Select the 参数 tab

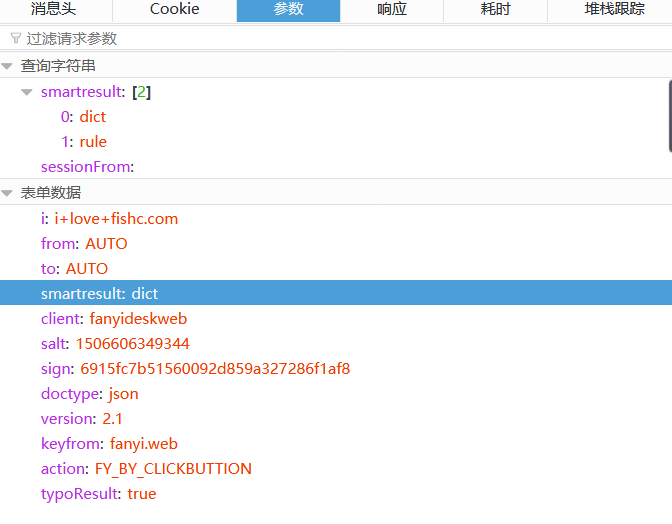point(288,9)
